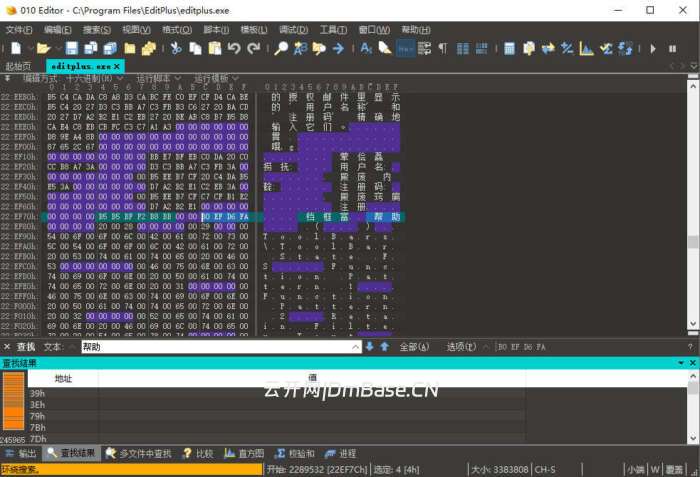Switch to the 起始页 tab
Image resolution: width=700 pixels, height=477 pixels.
(18, 67)
